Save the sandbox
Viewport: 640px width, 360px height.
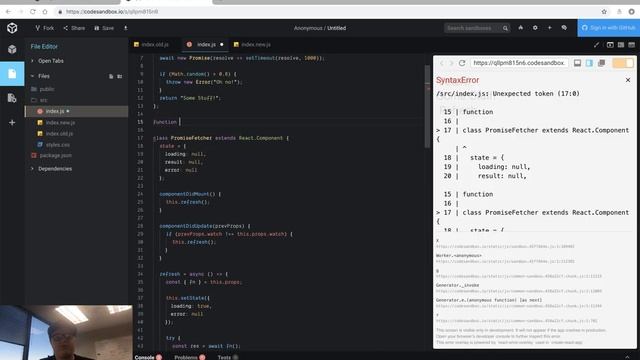point(104,28)
